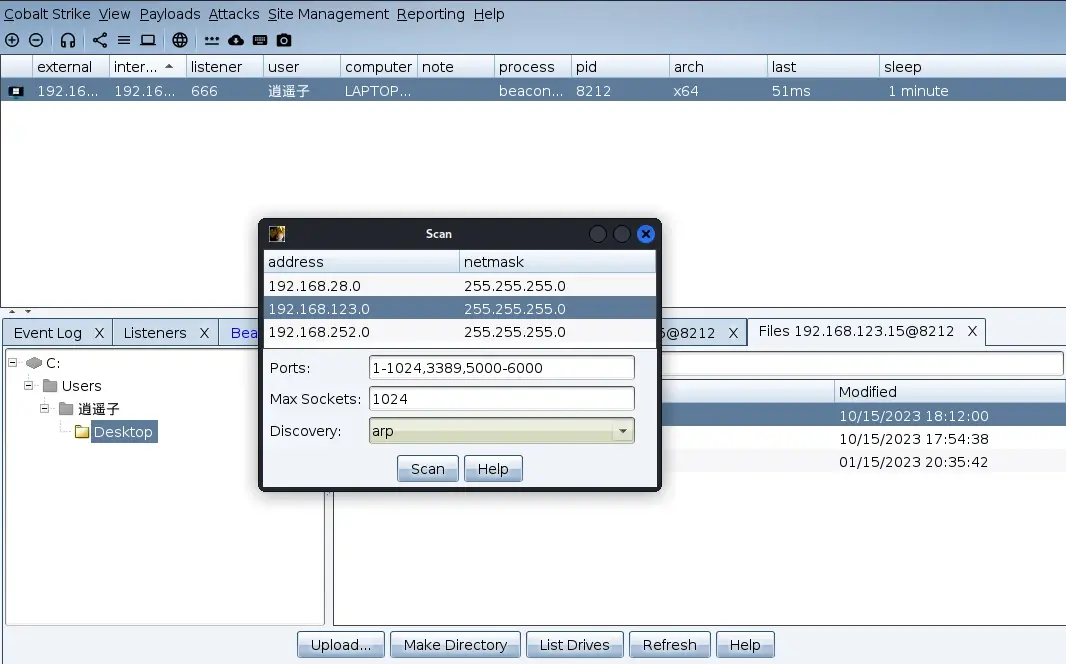View credentials with password-dots icon

click(x=211, y=40)
